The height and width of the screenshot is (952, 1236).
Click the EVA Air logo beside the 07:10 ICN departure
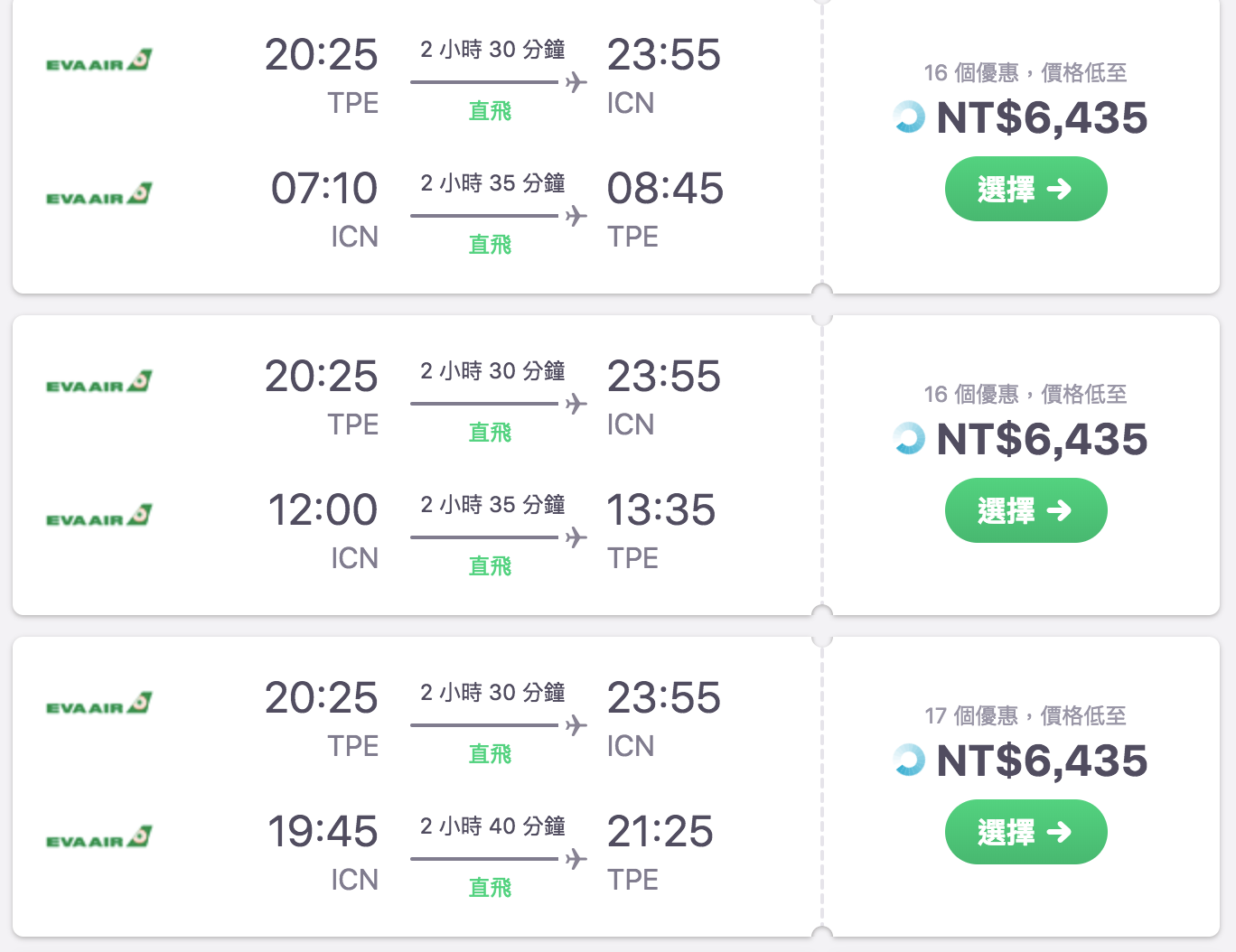pos(99,195)
